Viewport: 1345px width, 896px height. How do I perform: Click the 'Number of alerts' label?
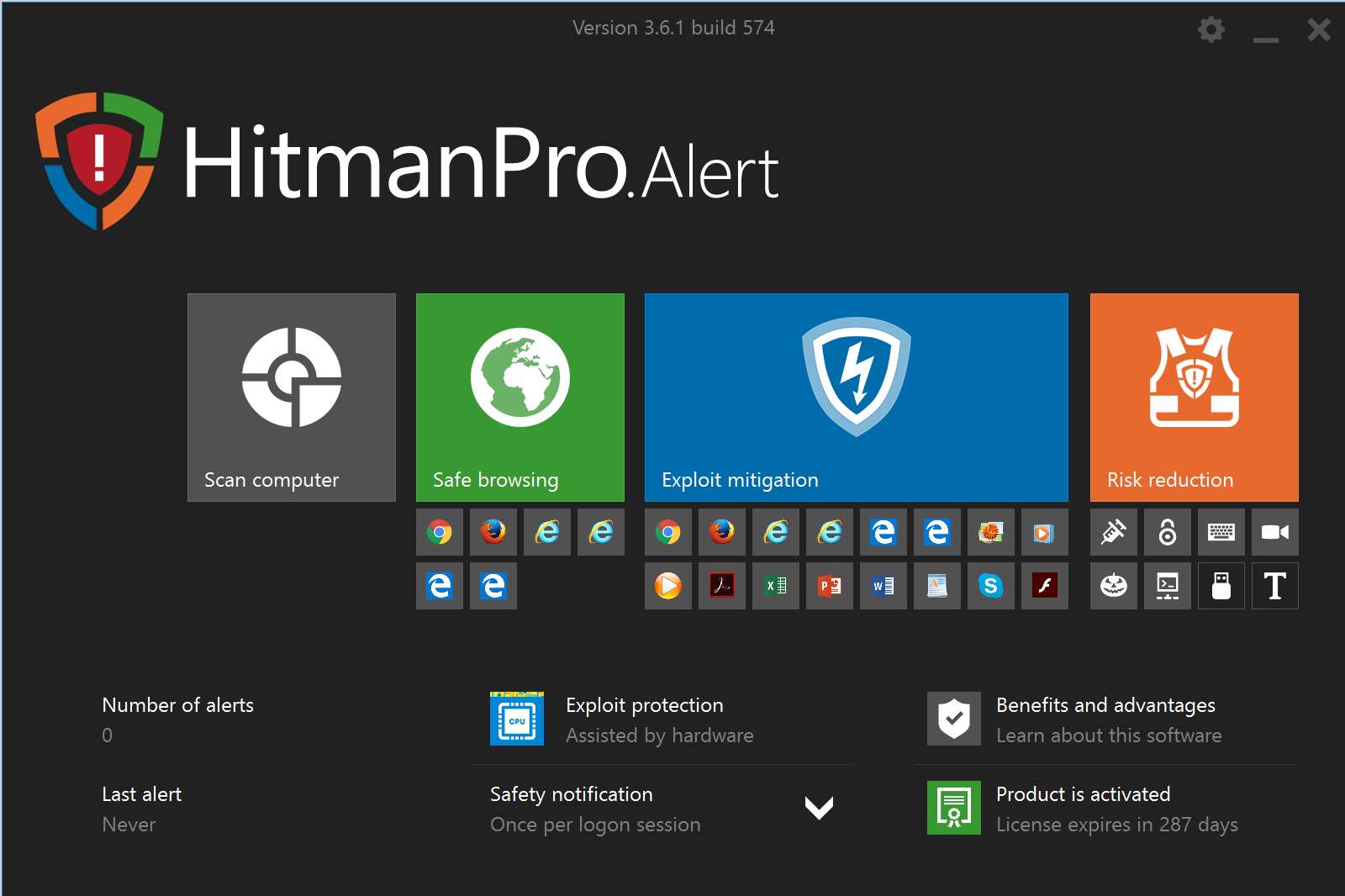tap(177, 705)
